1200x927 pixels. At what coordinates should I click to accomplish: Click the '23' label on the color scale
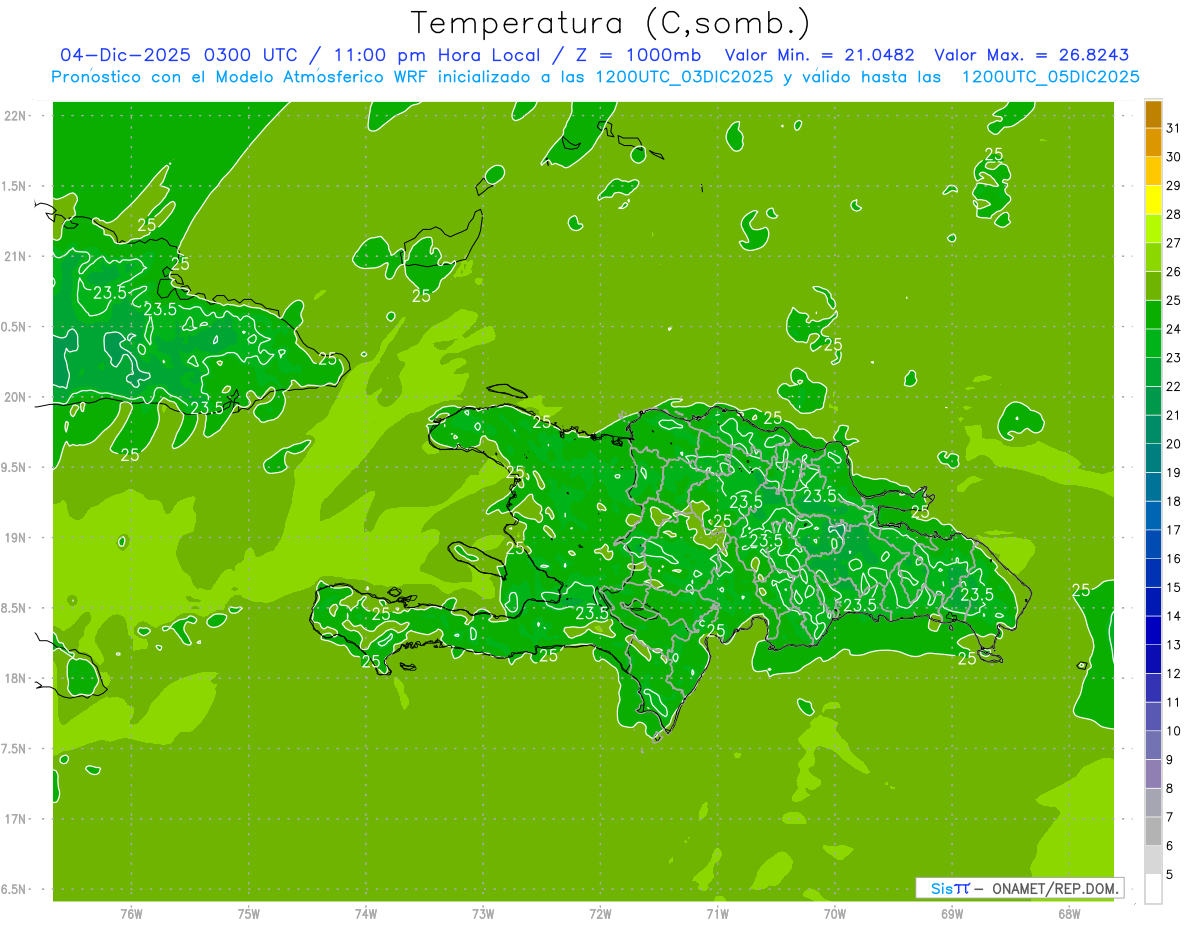pyautogui.click(x=1174, y=358)
